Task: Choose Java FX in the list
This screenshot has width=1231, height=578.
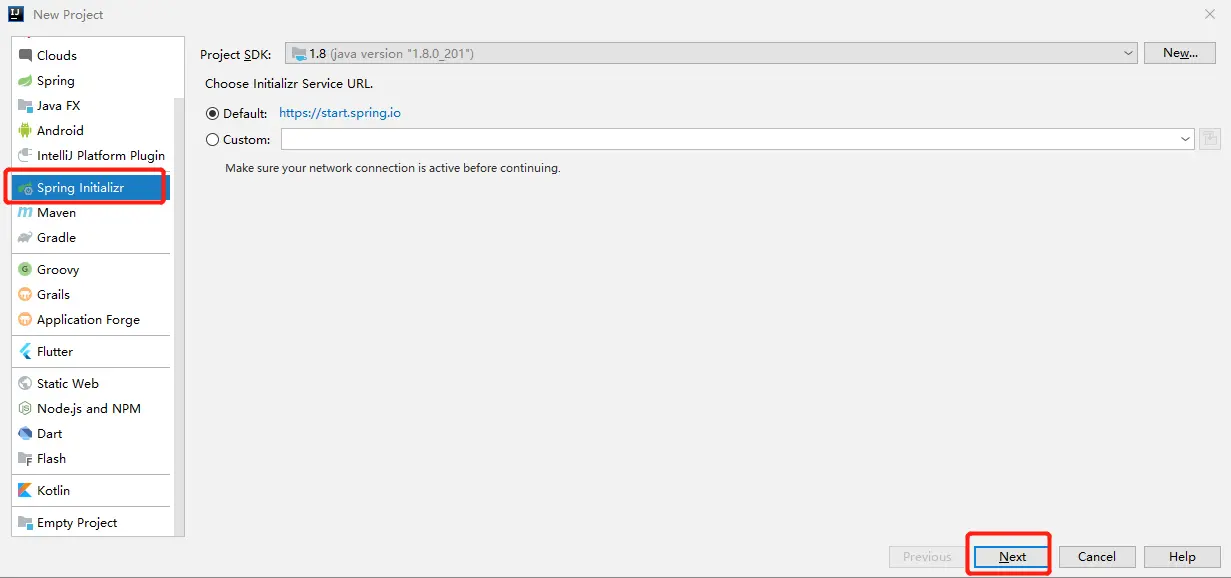Action: [x=91, y=105]
